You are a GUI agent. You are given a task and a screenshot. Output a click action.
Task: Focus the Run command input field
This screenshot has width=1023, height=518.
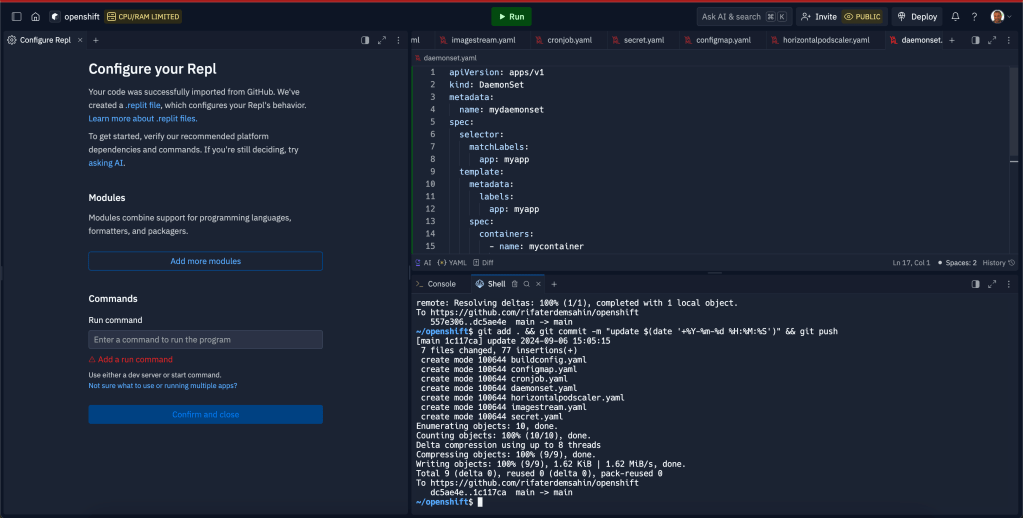[x=206, y=339]
